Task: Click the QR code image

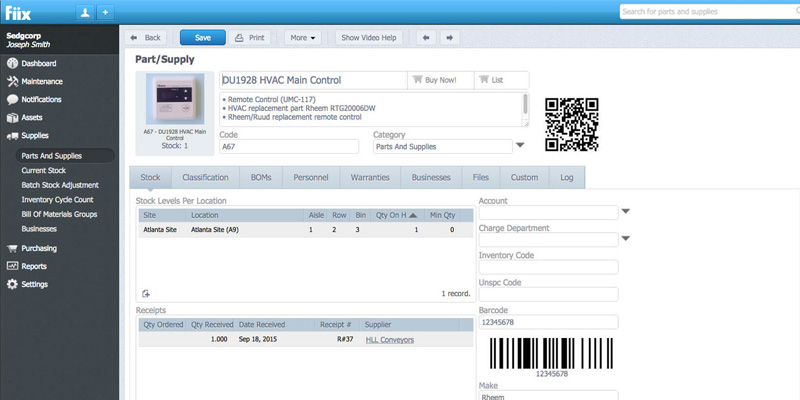Action: 571,124
